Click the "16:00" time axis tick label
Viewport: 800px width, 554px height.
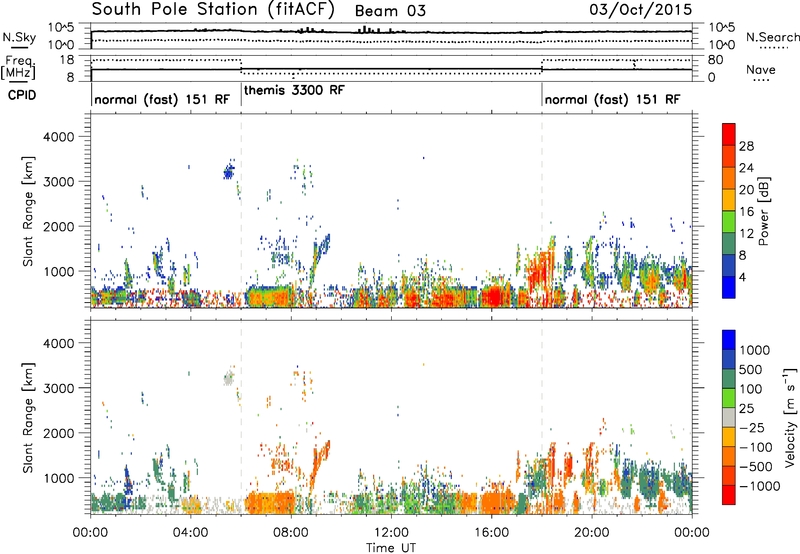click(491, 532)
